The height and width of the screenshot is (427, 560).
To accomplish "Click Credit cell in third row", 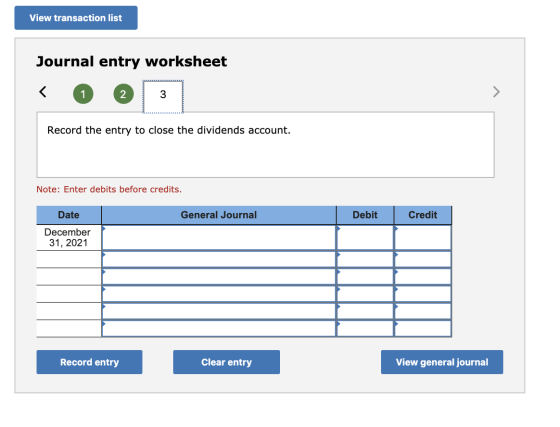I will 423,277.
